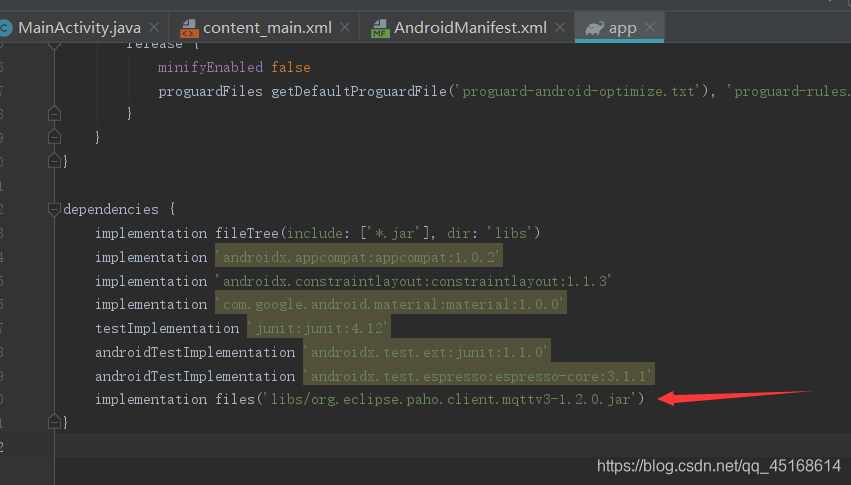Click the Java class icon on MainActivity.java tab

click(5, 28)
